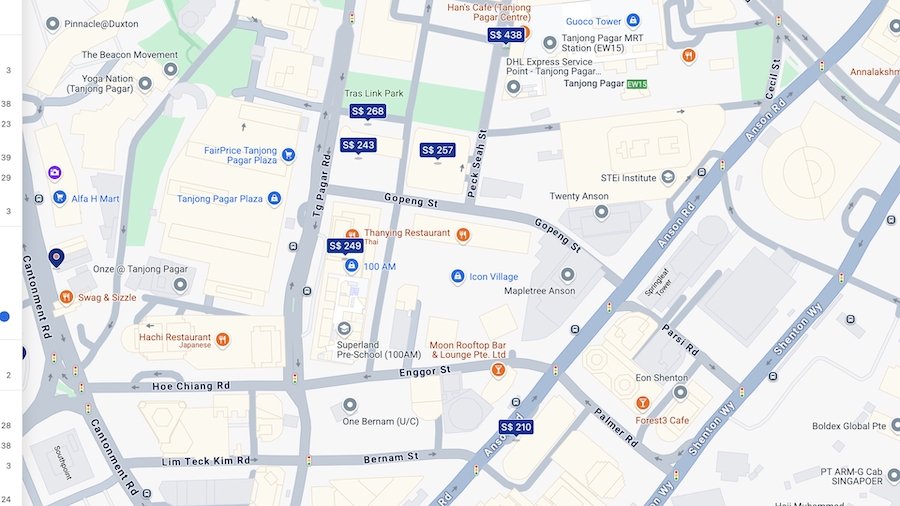Image resolution: width=900 pixels, height=506 pixels.
Task: Select the S$ 210 price marker
Action: coord(516,427)
